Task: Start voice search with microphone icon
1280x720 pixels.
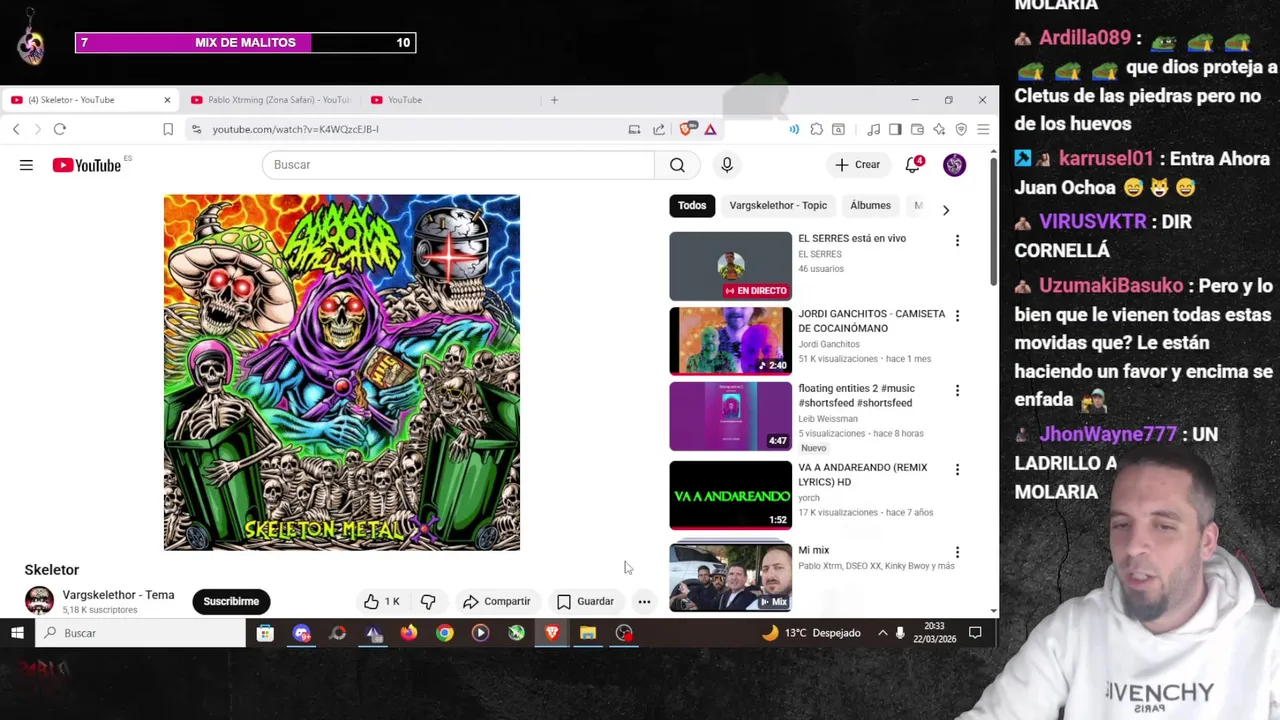Action: pos(727,165)
